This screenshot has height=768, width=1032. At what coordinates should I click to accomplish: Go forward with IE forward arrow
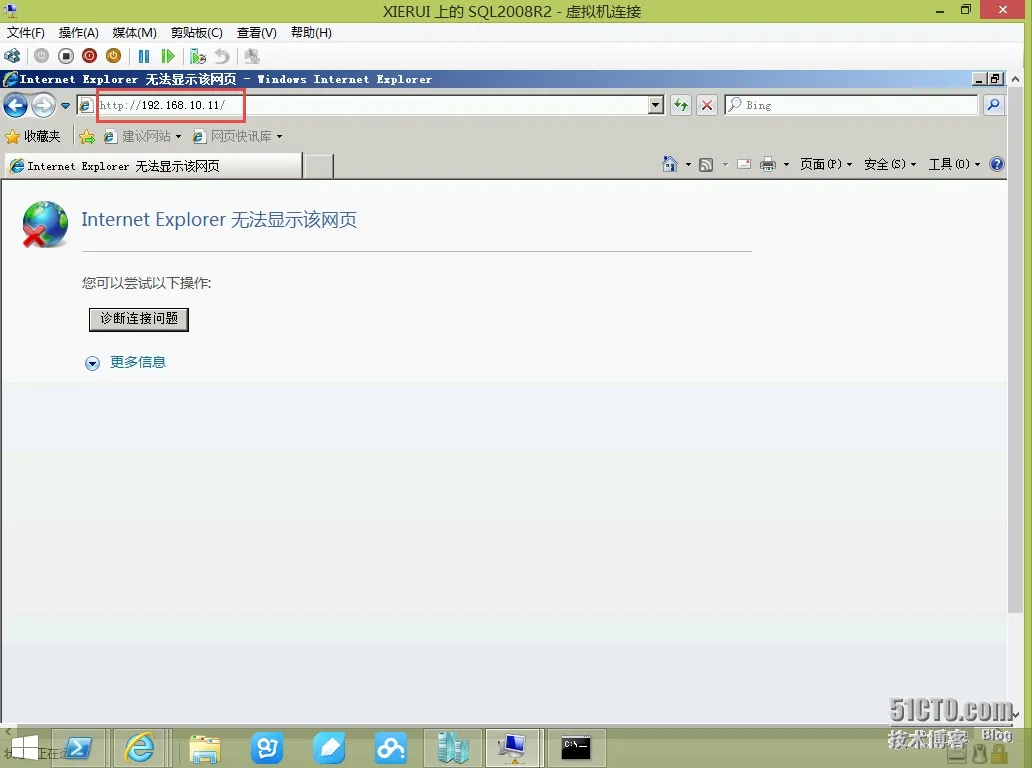click(x=43, y=105)
